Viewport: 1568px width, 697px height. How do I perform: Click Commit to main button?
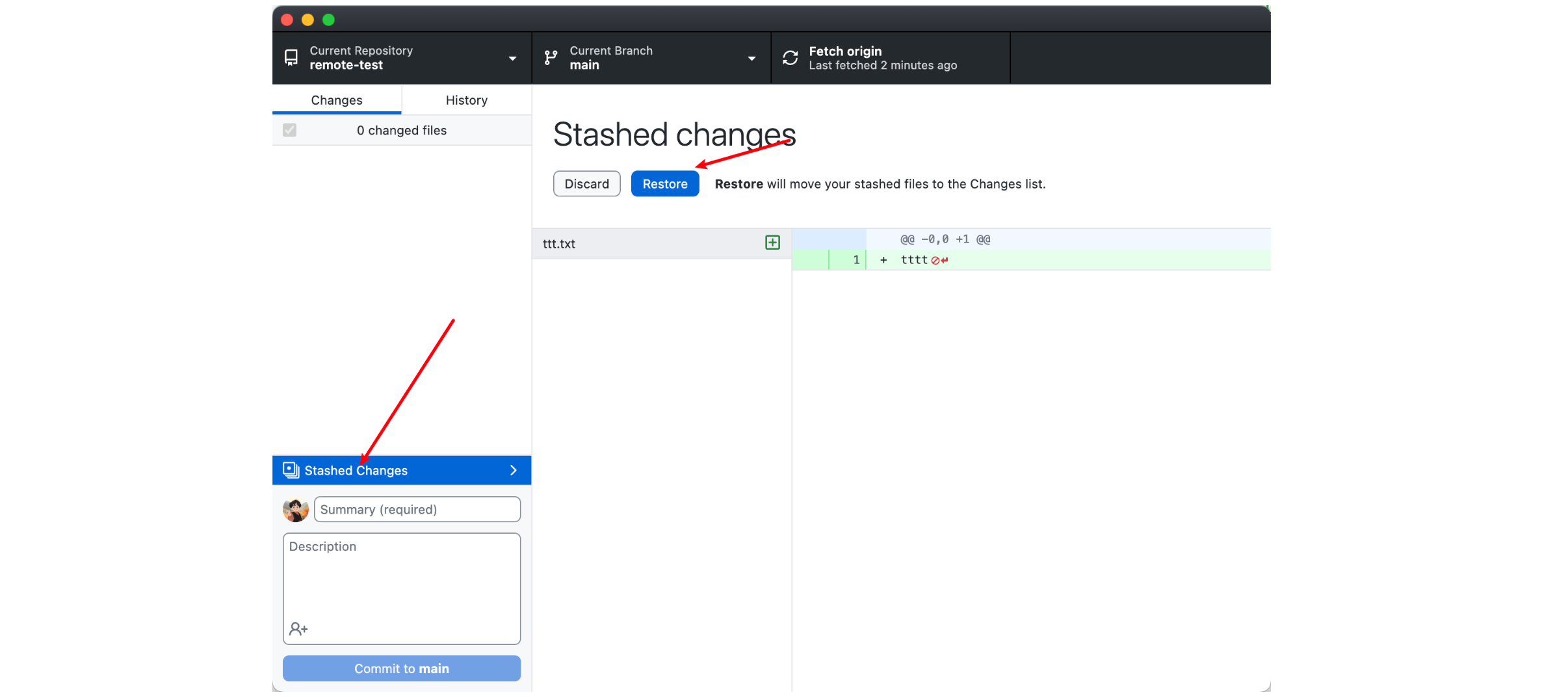pos(401,668)
